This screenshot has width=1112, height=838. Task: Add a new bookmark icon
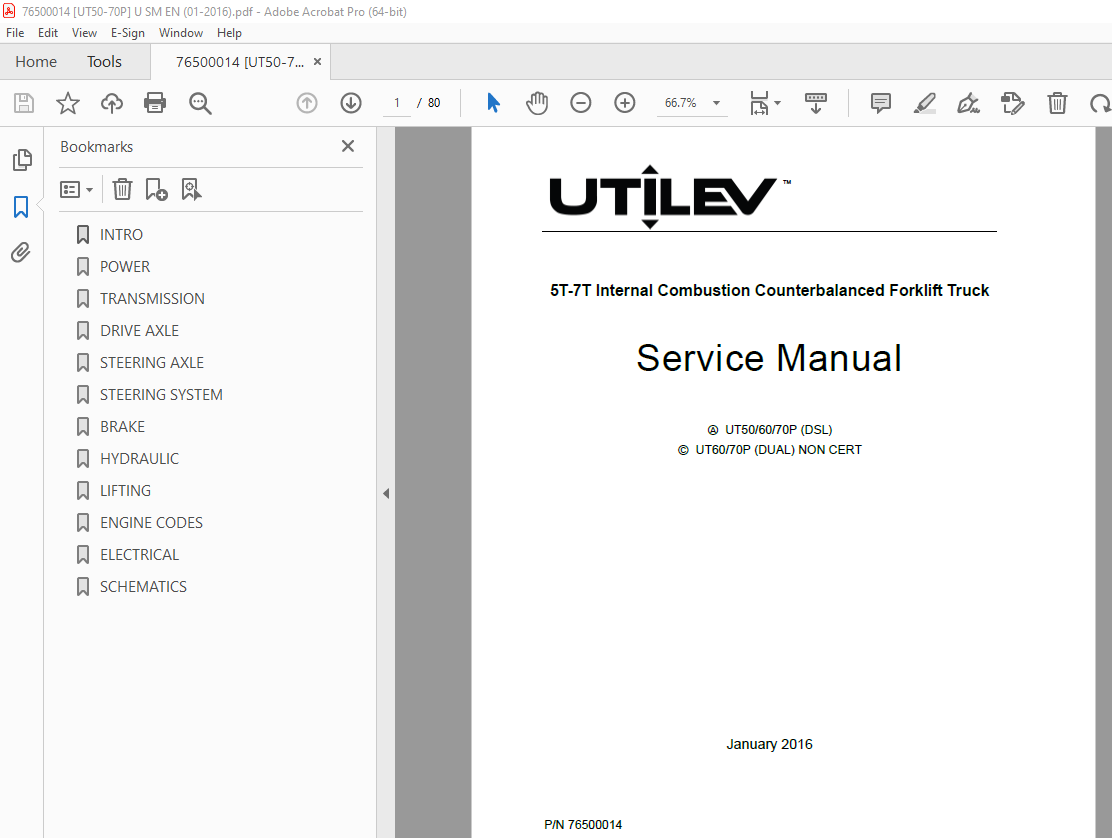(x=156, y=189)
